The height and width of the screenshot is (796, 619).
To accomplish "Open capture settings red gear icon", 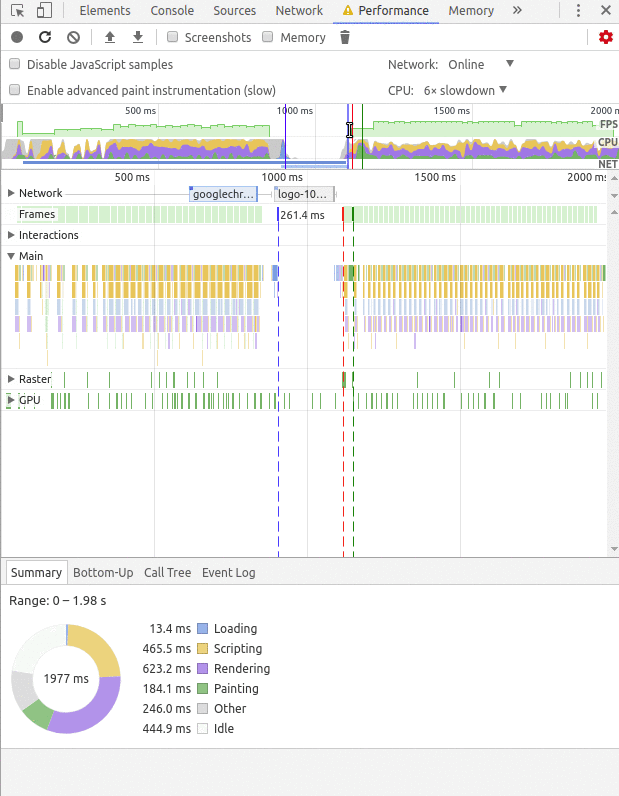I will (x=605, y=37).
